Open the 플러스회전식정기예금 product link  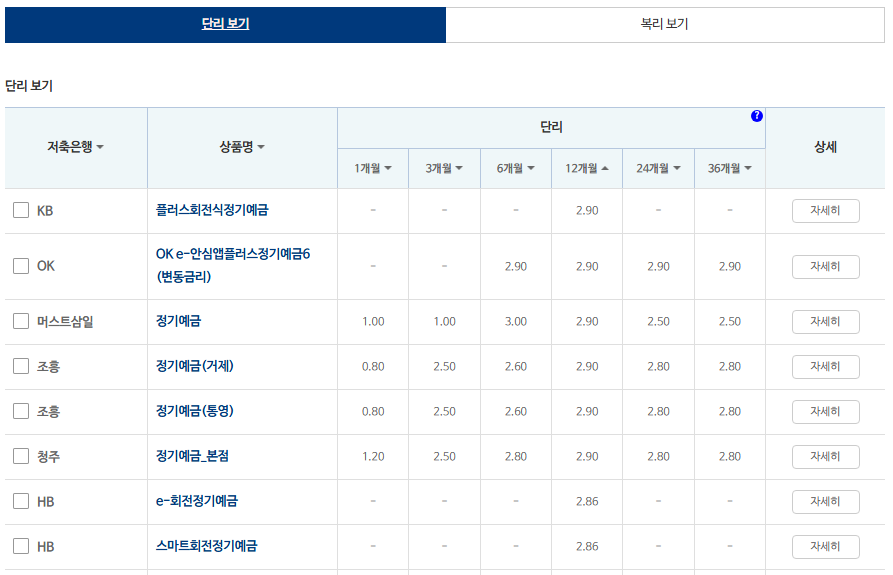(x=212, y=210)
